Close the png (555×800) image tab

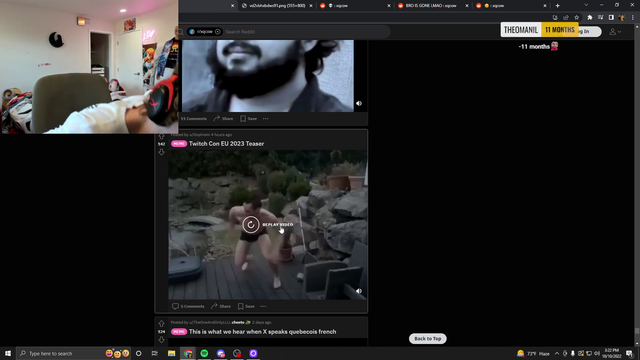(x=311, y=6)
